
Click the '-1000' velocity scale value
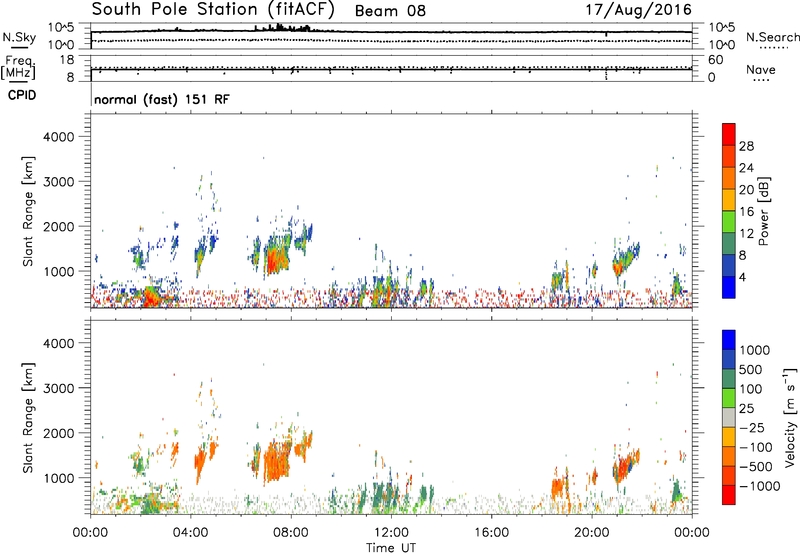coord(759,486)
